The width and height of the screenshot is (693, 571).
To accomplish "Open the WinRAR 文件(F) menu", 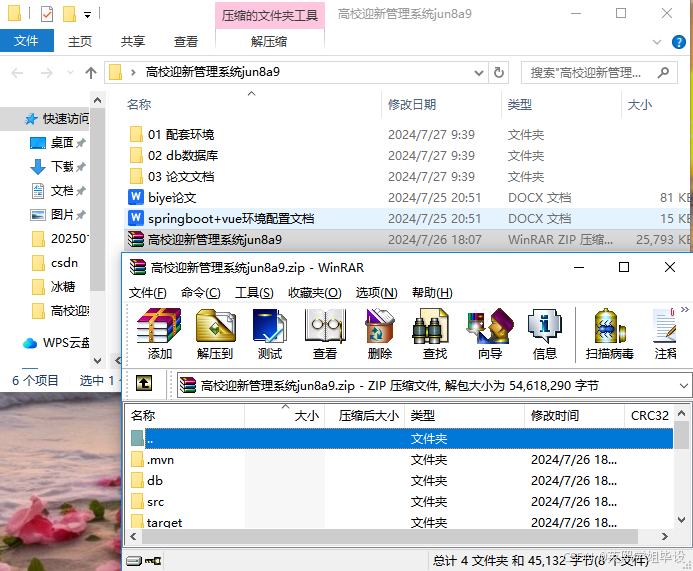I will pyautogui.click(x=148, y=293).
